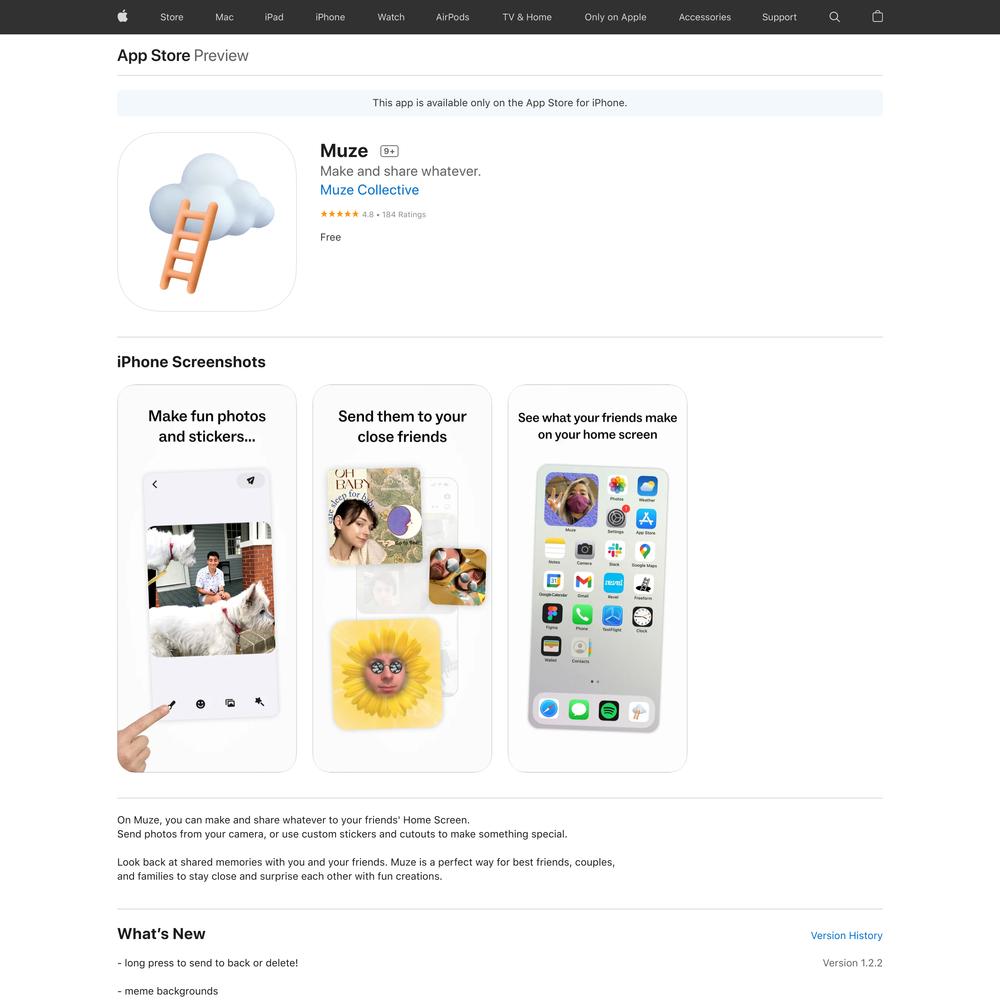Open the Muze Collective developer link
This screenshot has height=1000, width=1000.
[x=369, y=190]
